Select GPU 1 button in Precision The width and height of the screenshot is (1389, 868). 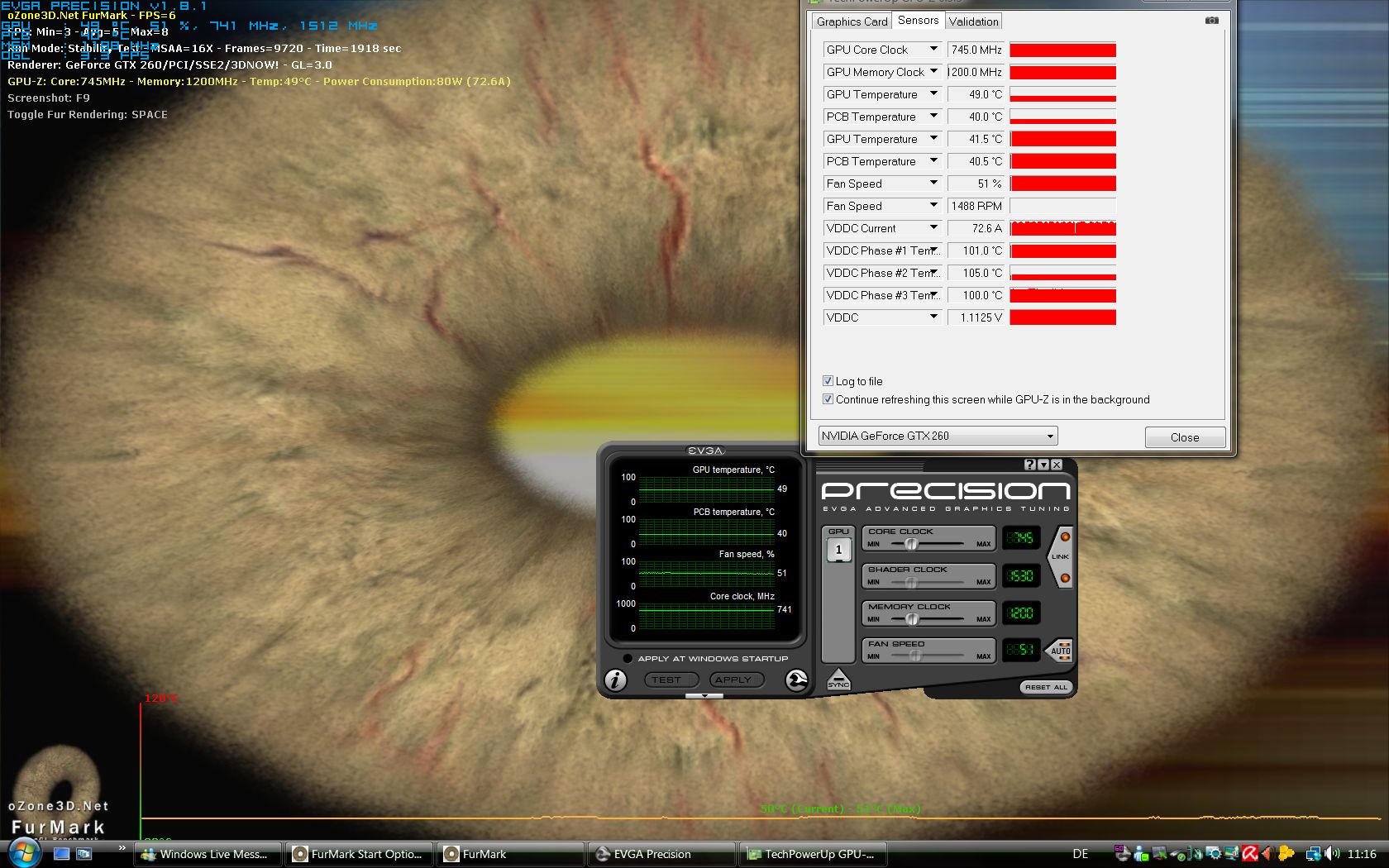[x=838, y=550]
